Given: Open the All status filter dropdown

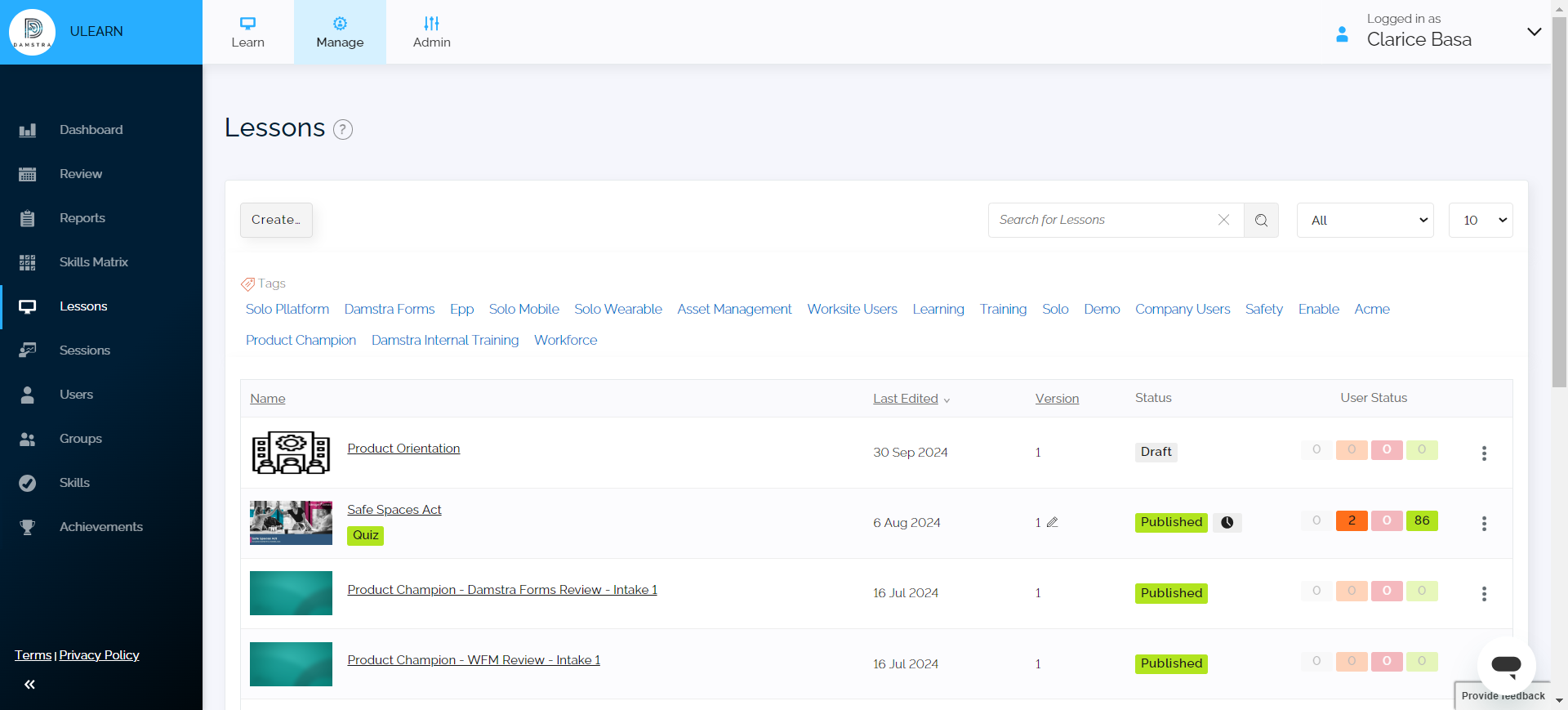Looking at the screenshot, I should click(1365, 221).
